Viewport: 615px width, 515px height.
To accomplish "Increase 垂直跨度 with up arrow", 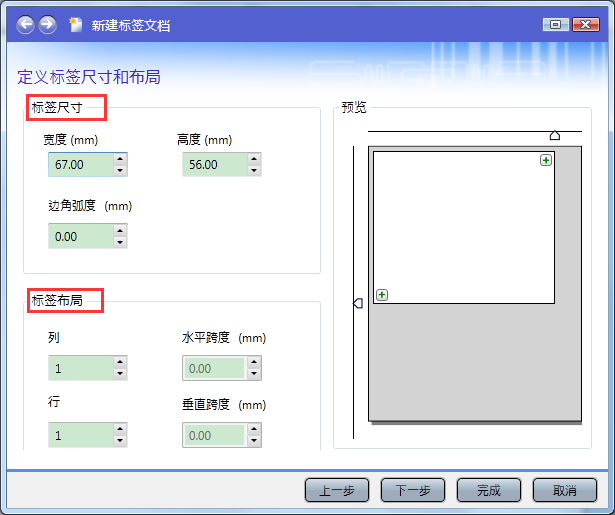I will coord(254,429).
